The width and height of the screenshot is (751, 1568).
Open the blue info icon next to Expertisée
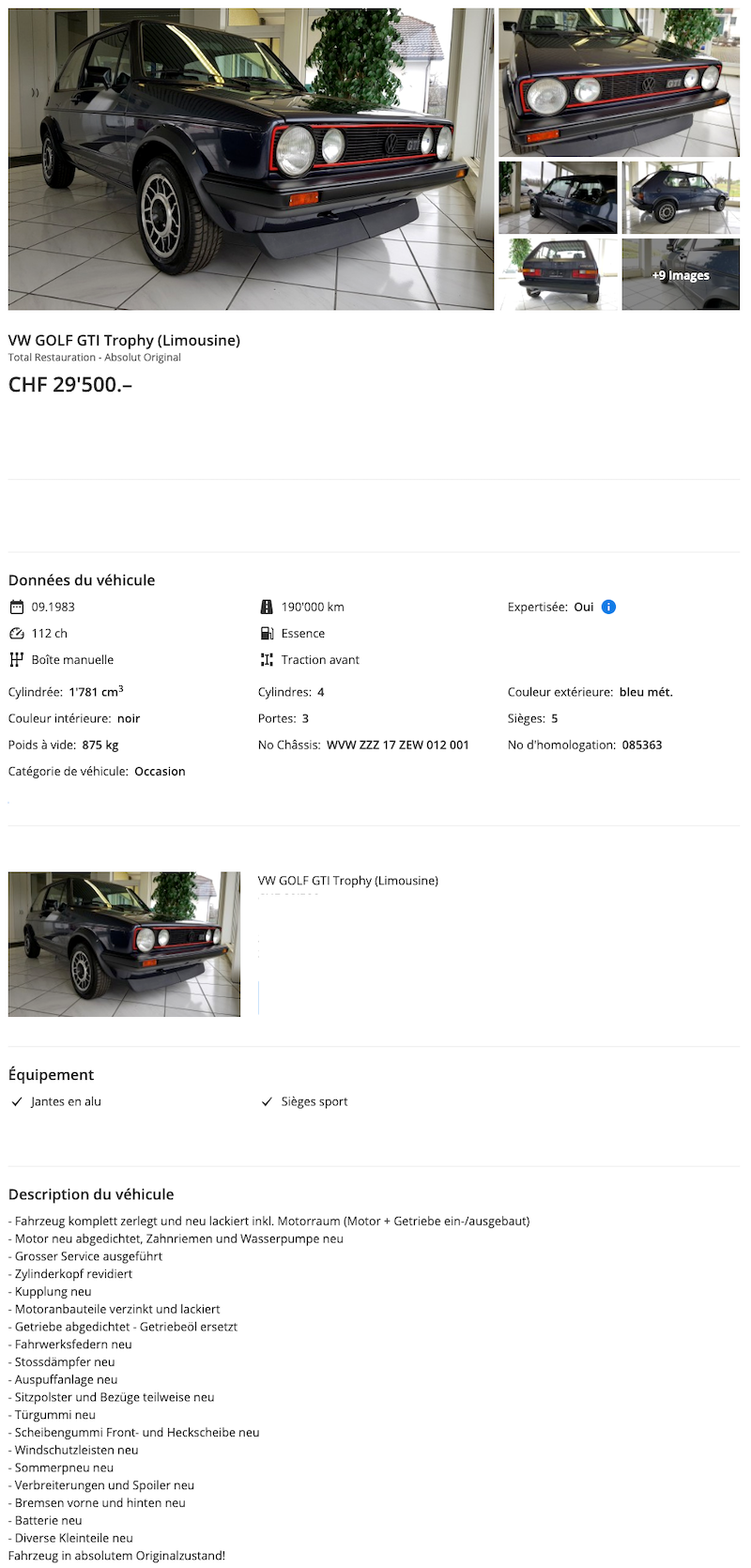click(608, 607)
